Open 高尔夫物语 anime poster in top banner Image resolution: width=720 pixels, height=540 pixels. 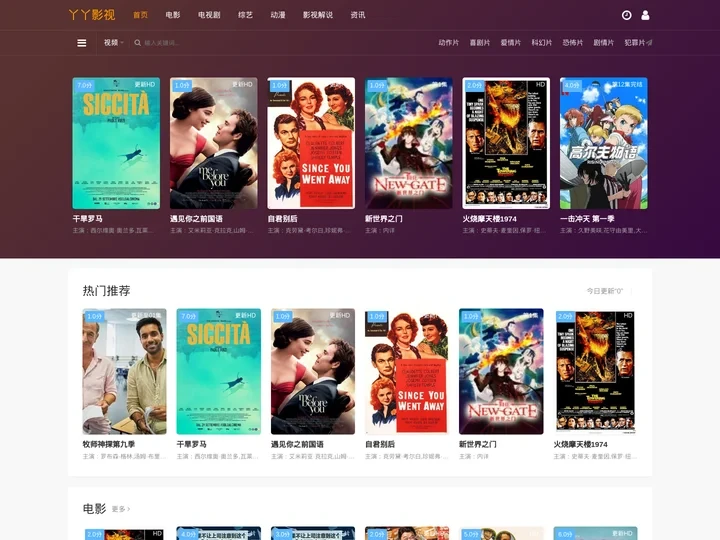[x=604, y=143]
